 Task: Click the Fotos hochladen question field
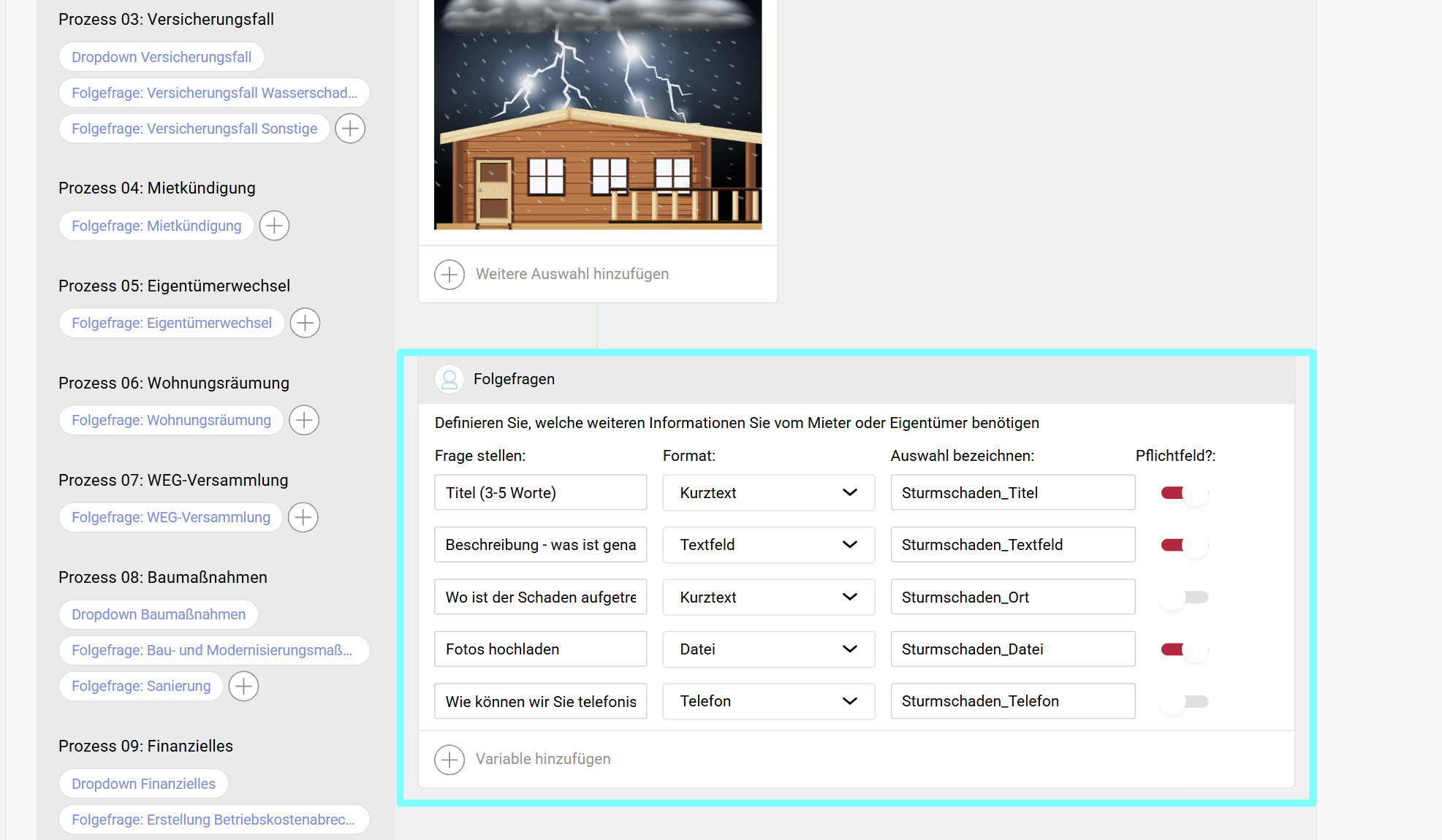coord(540,649)
